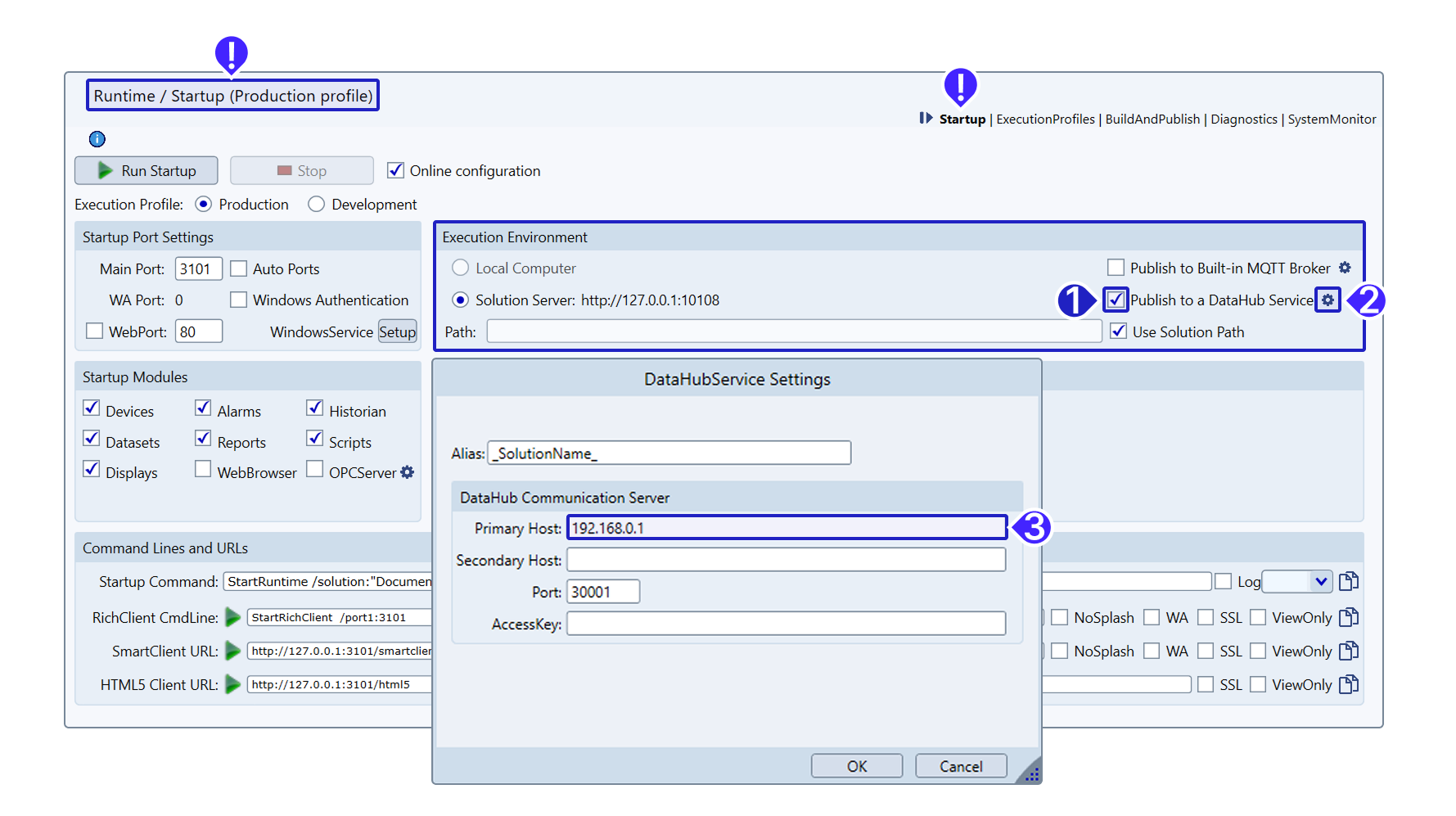Viewport: 1456px width, 816px height.
Task: Uncheck the Scripts startup module
Action: click(315, 439)
